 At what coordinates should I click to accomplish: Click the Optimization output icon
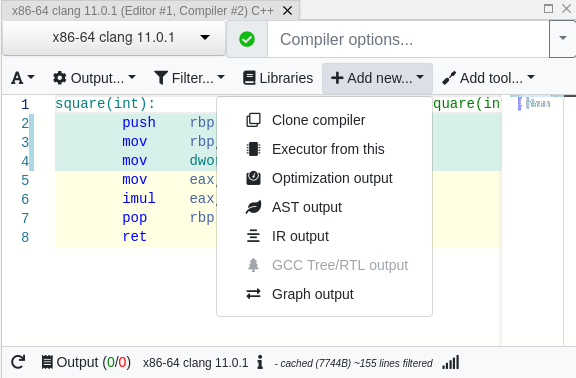[253, 178]
